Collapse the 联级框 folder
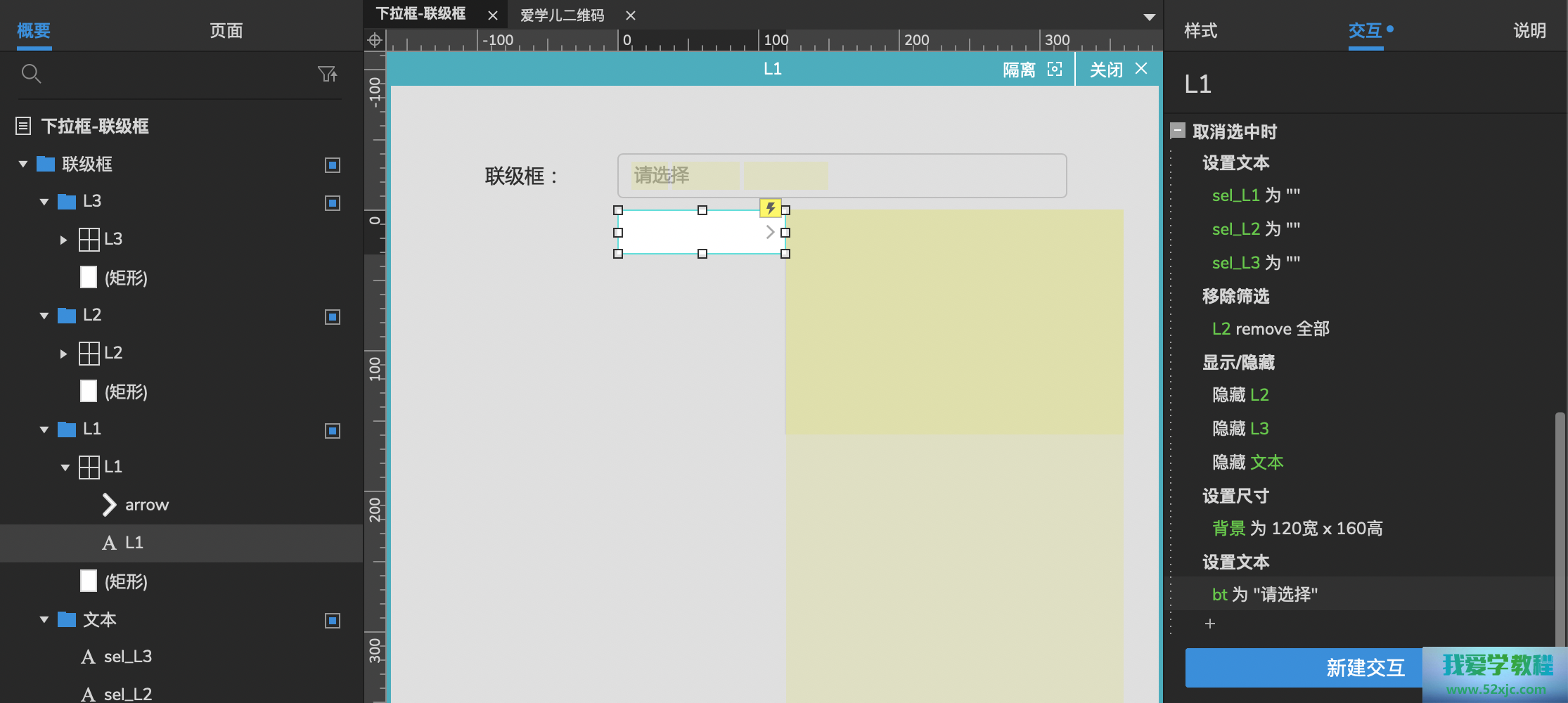This screenshot has width=1568, height=703. pos(23,165)
